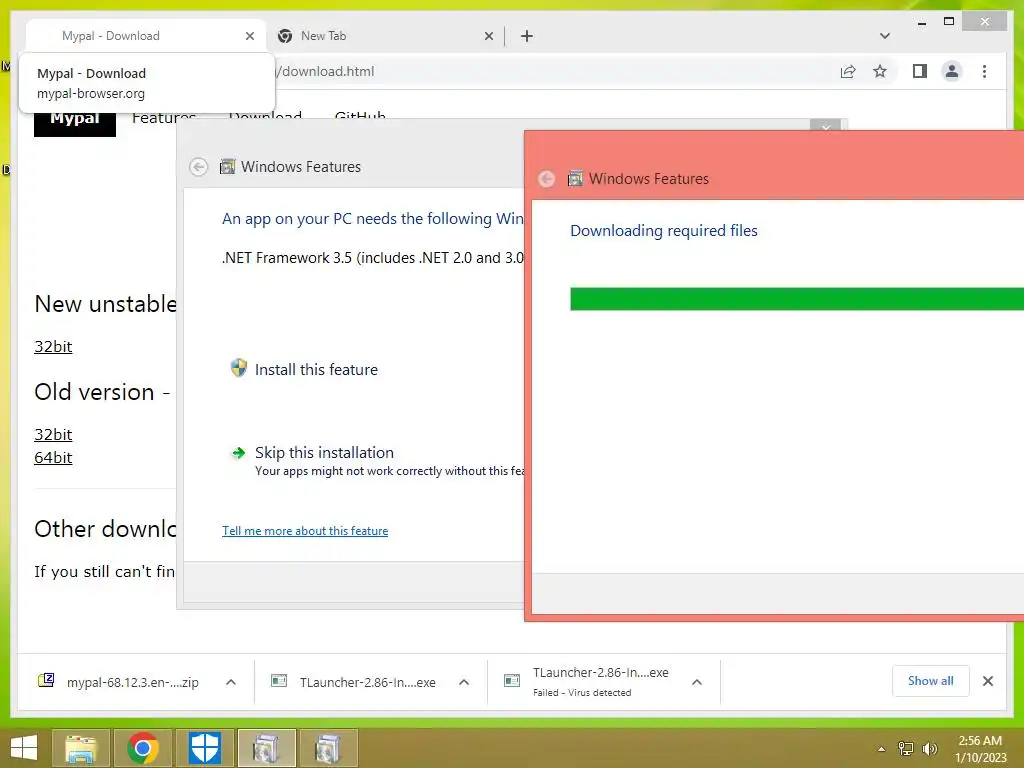
Task: Click the volume speaker tray icon
Action: click(929, 749)
